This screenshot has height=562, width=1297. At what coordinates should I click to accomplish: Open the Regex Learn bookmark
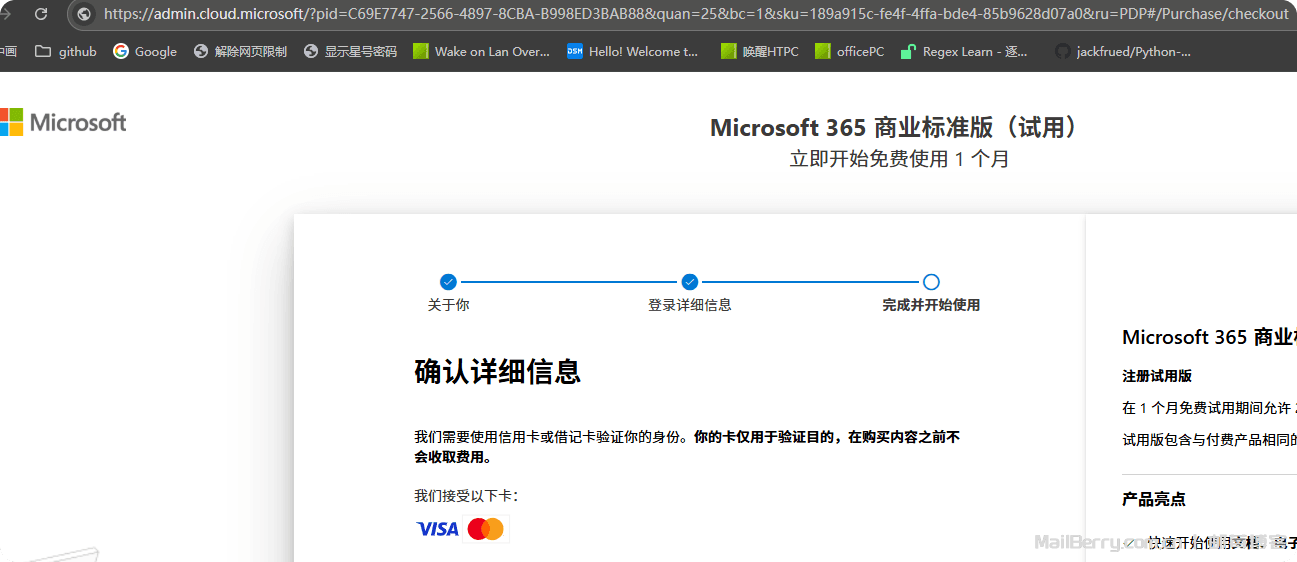(x=964, y=51)
